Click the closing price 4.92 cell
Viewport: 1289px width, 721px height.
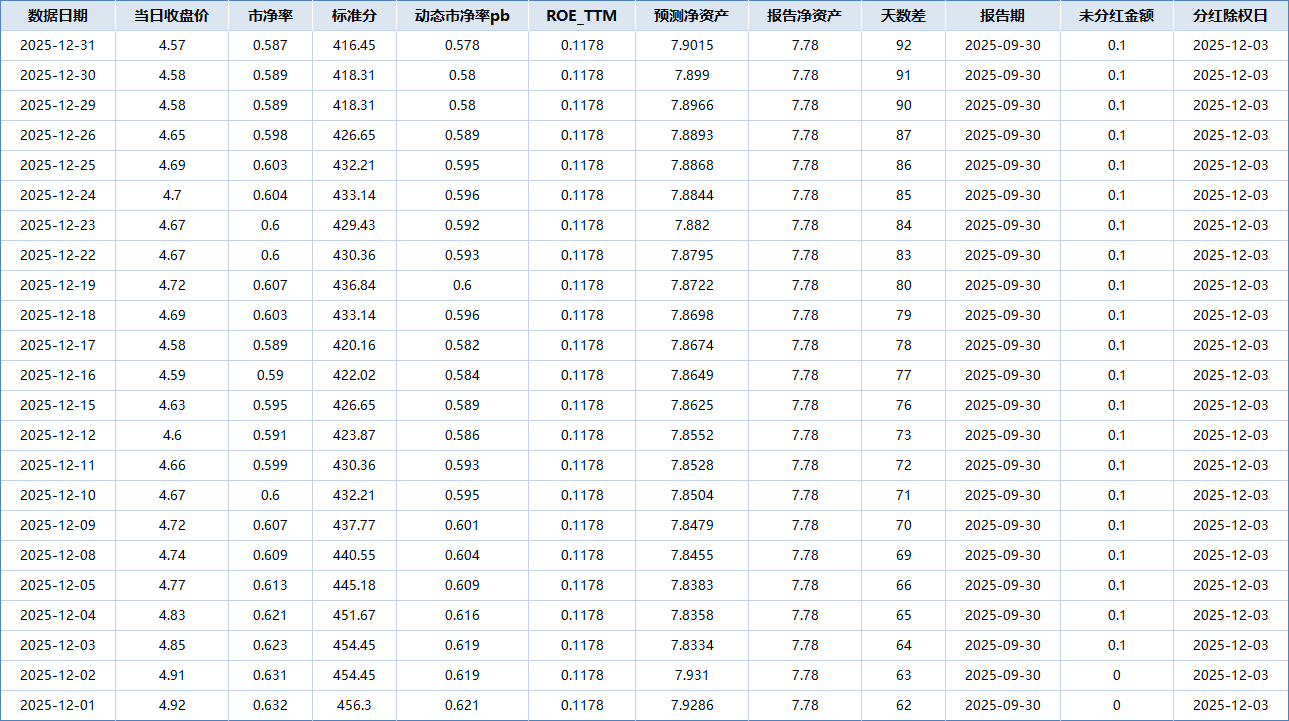172,705
